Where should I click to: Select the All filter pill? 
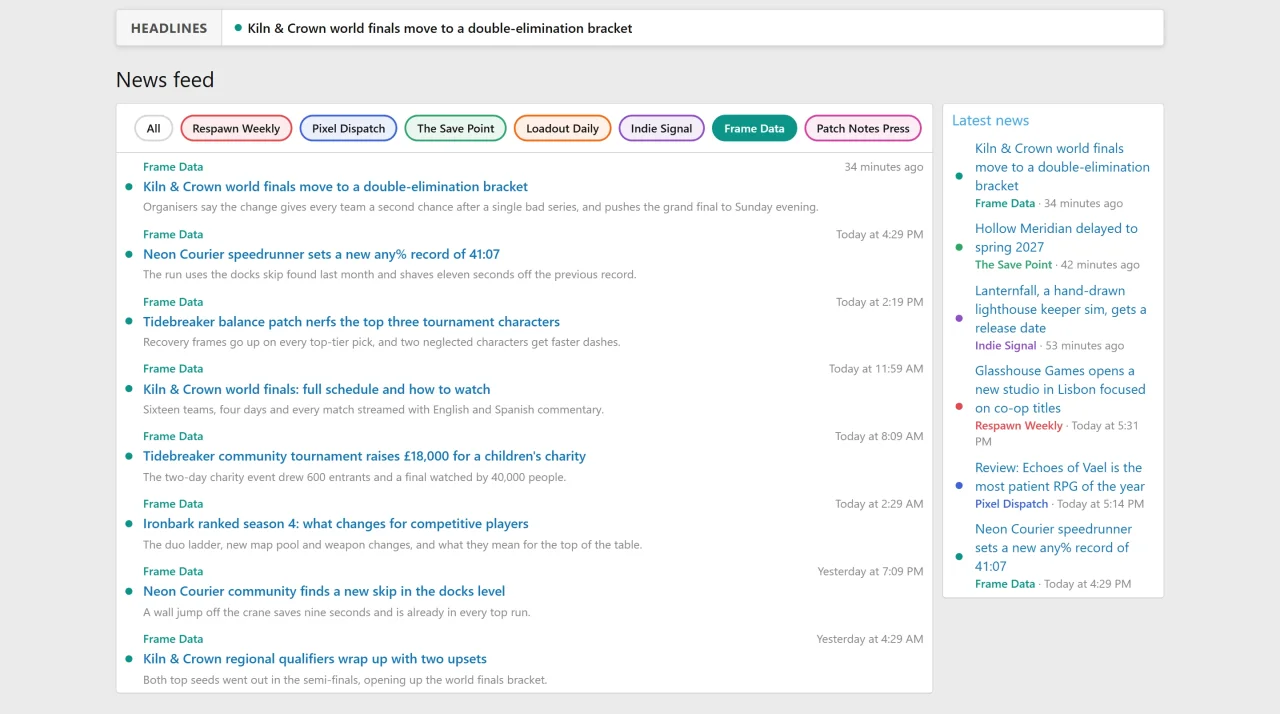[x=153, y=128]
